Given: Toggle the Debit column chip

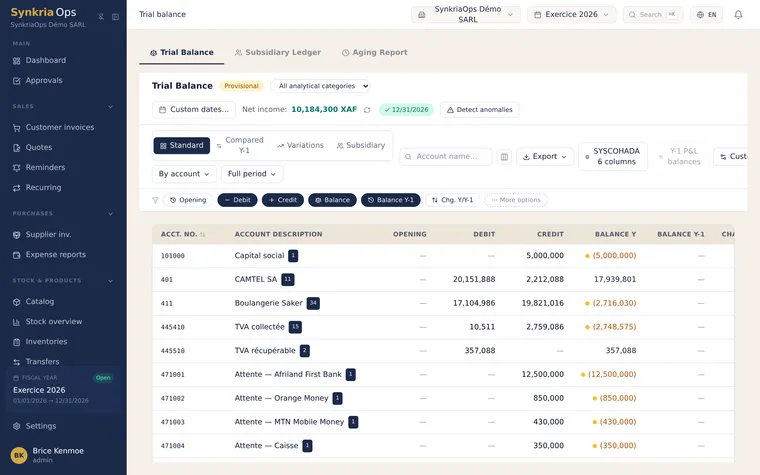Looking at the screenshot, I should click(x=238, y=200).
